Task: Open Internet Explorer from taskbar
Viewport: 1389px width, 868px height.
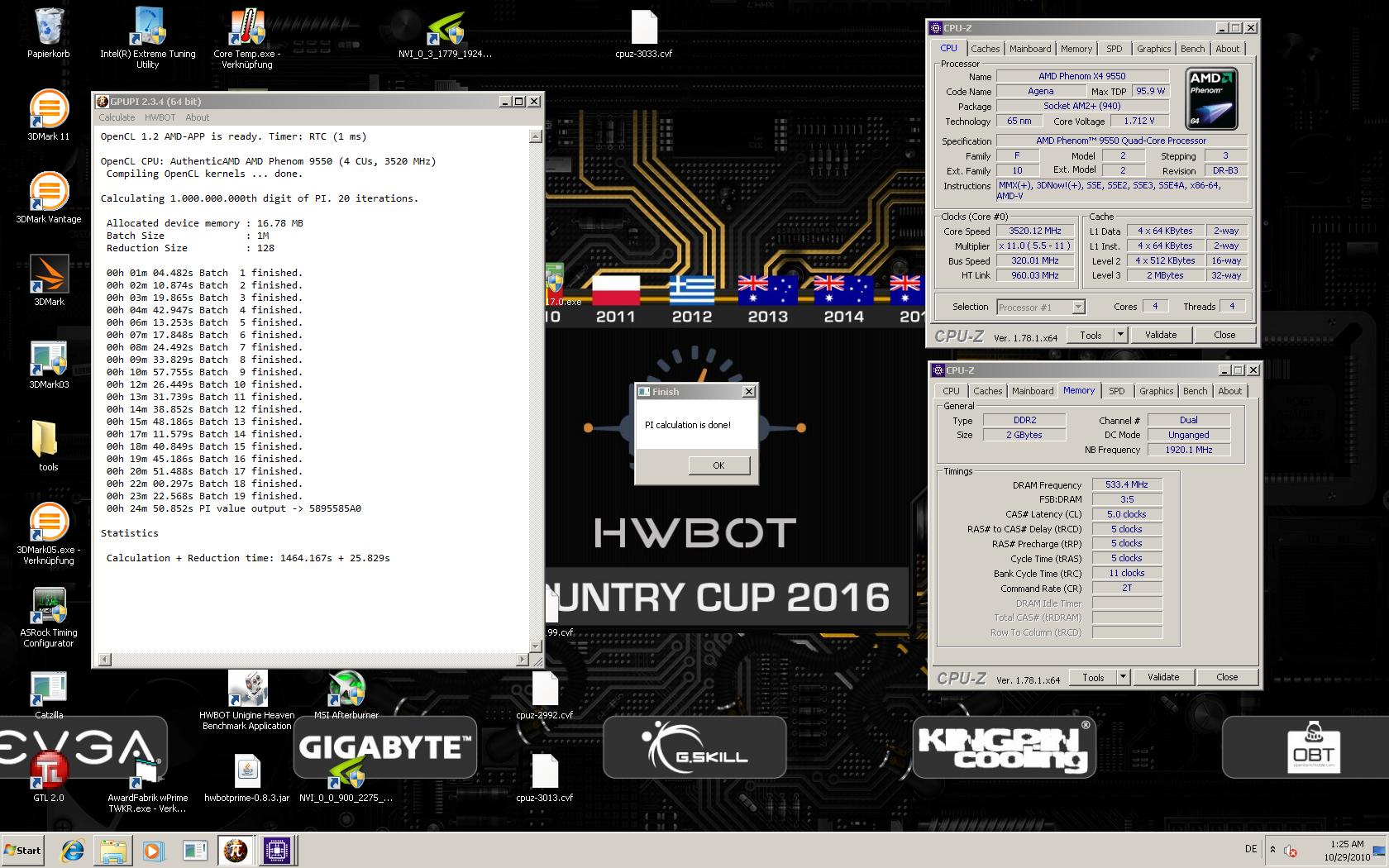Action: point(73,850)
